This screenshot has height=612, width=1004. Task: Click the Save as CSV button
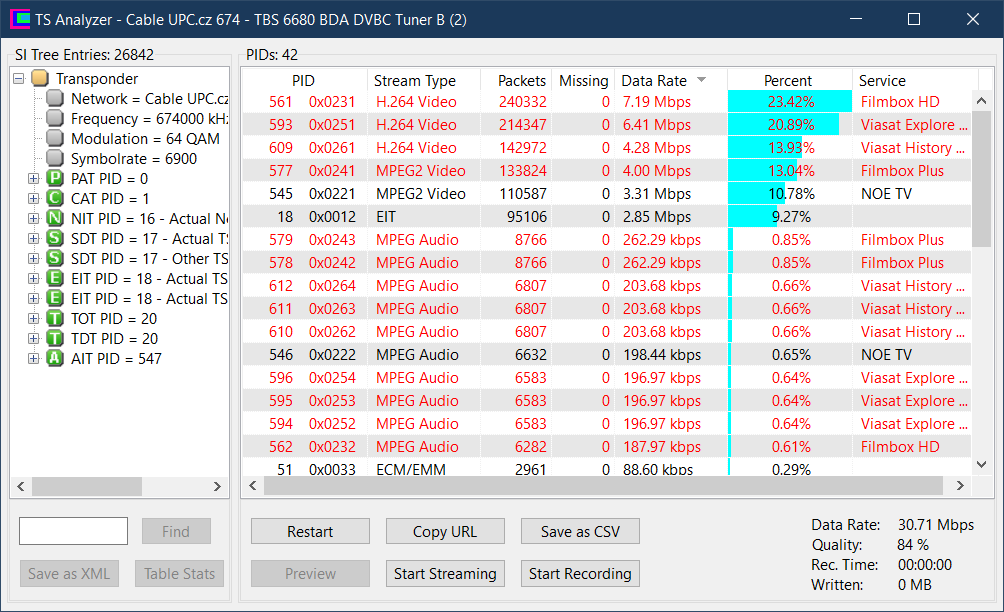[x=580, y=532]
